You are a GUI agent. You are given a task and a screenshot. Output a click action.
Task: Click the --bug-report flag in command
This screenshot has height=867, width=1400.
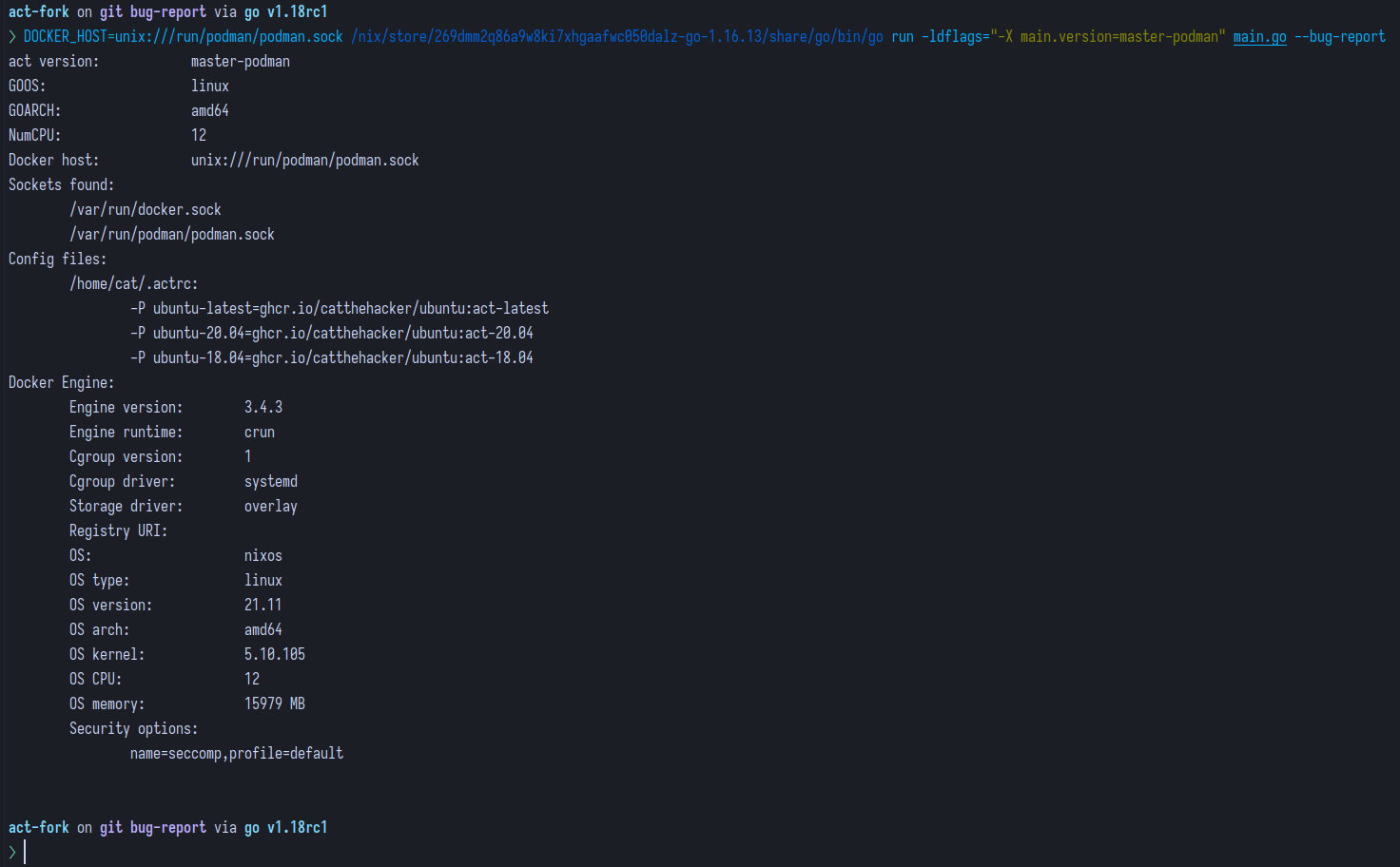tap(1339, 37)
